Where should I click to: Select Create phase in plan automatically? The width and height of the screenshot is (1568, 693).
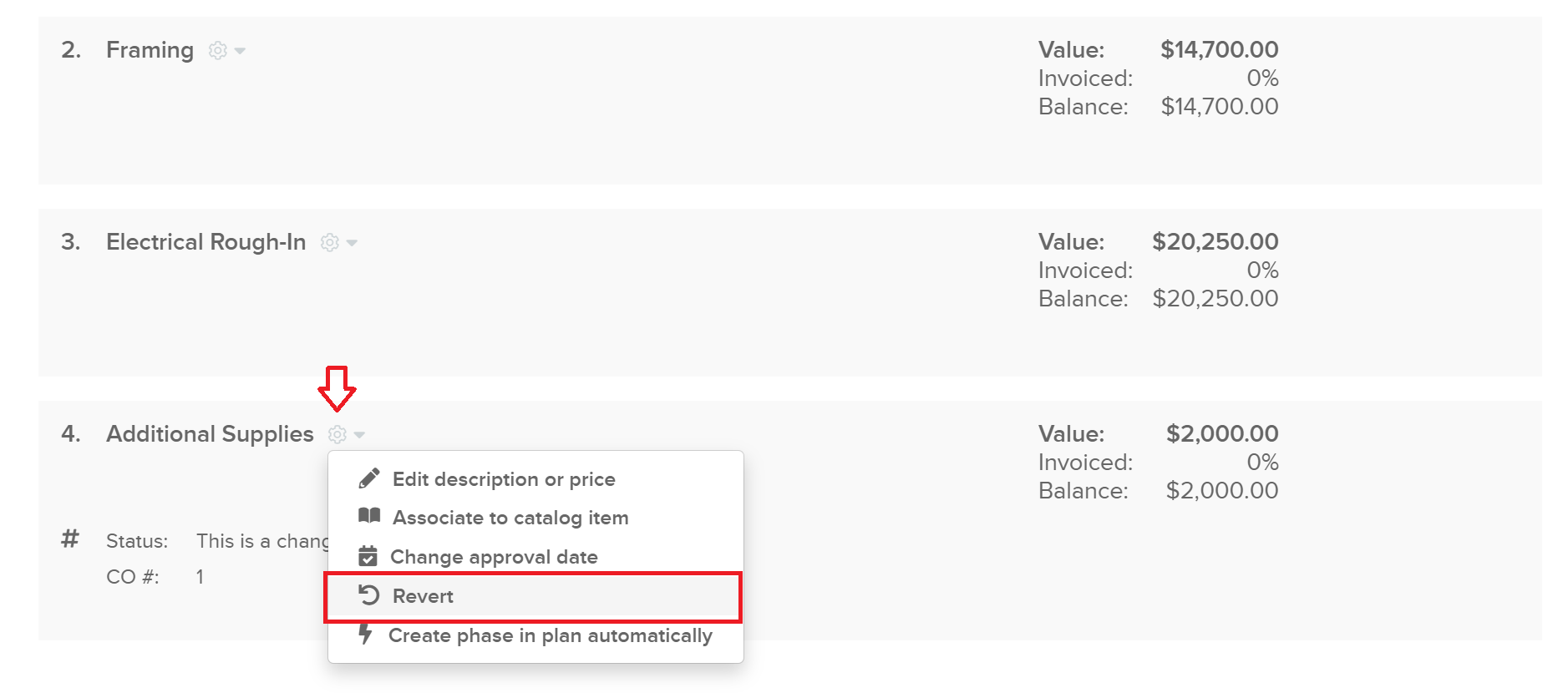[550, 635]
